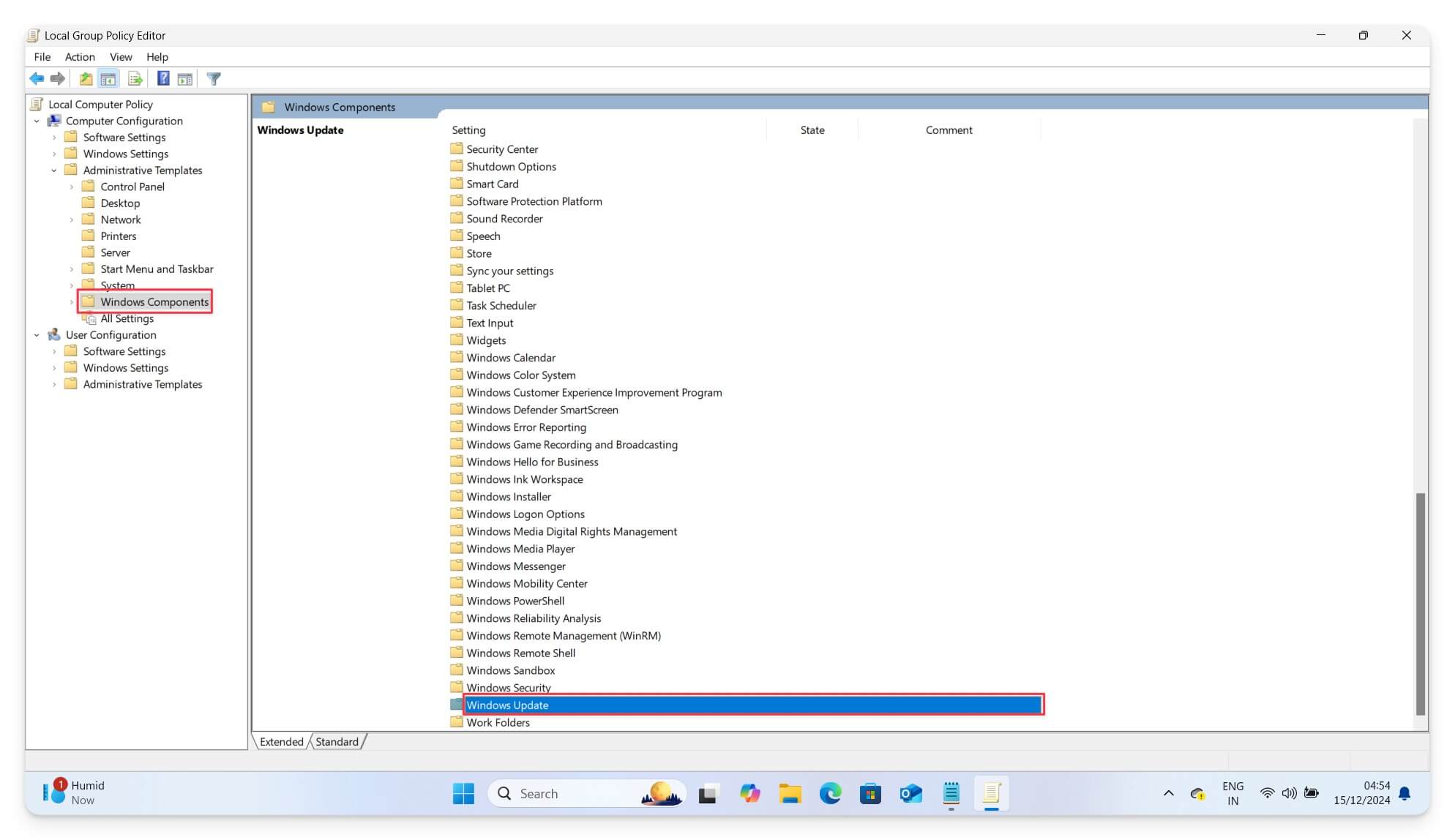
Task: Click the taskbar Search box
Action: point(586,793)
